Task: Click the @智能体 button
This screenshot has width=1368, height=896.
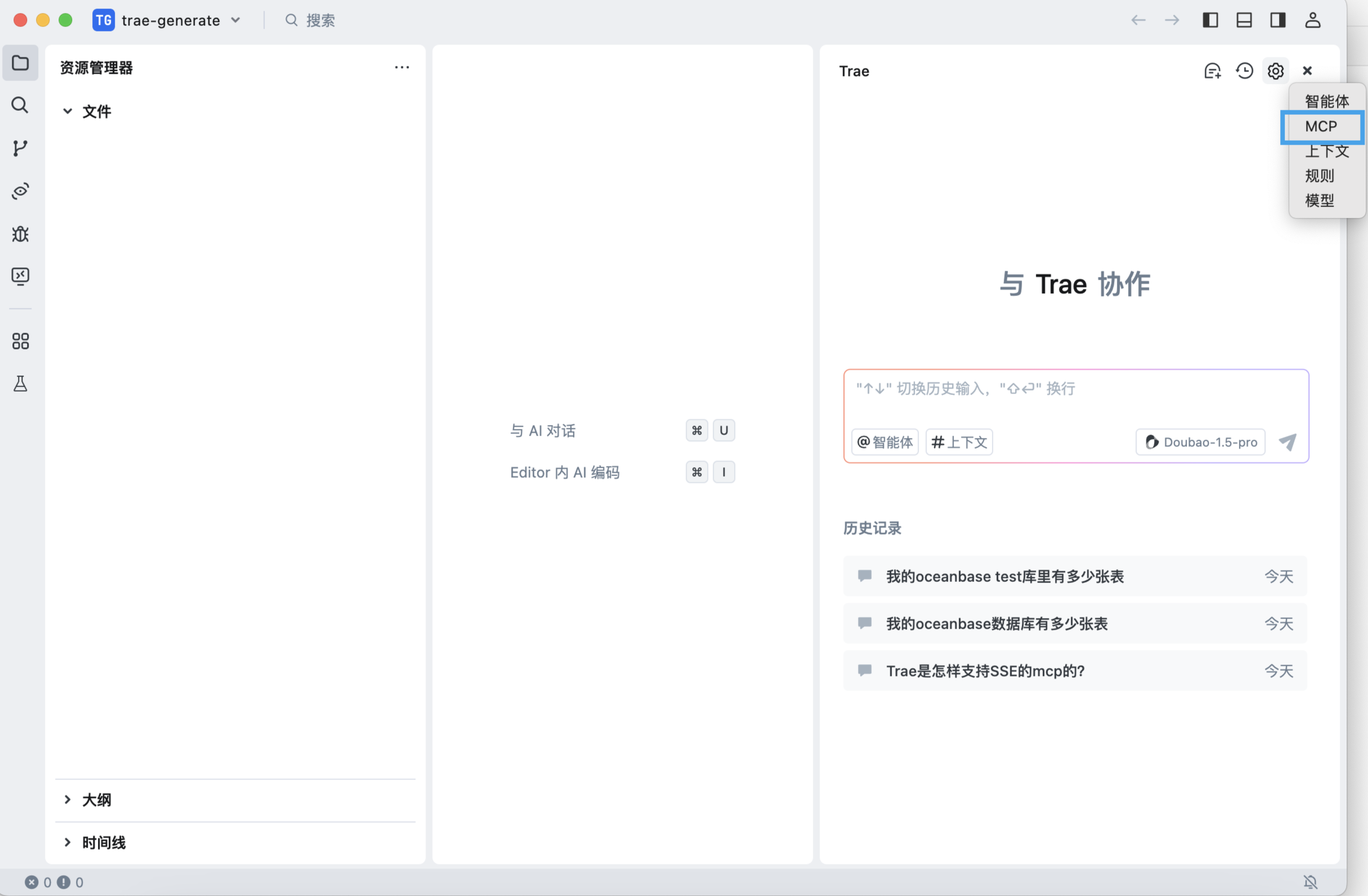Action: (x=884, y=442)
